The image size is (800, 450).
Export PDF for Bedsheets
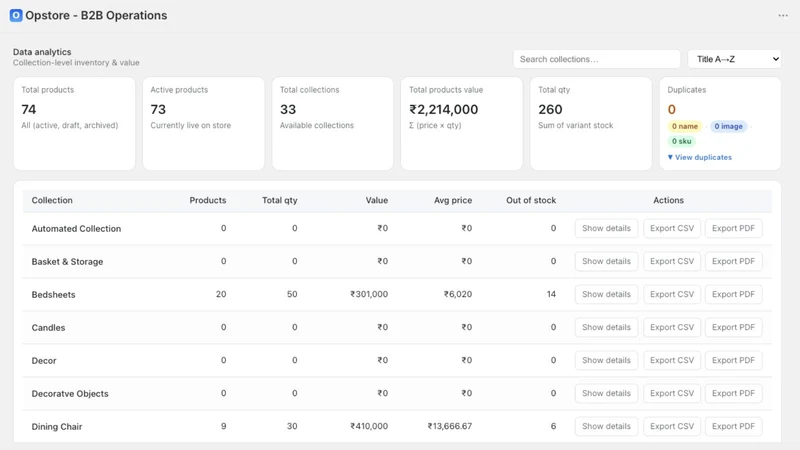click(733, 294)
